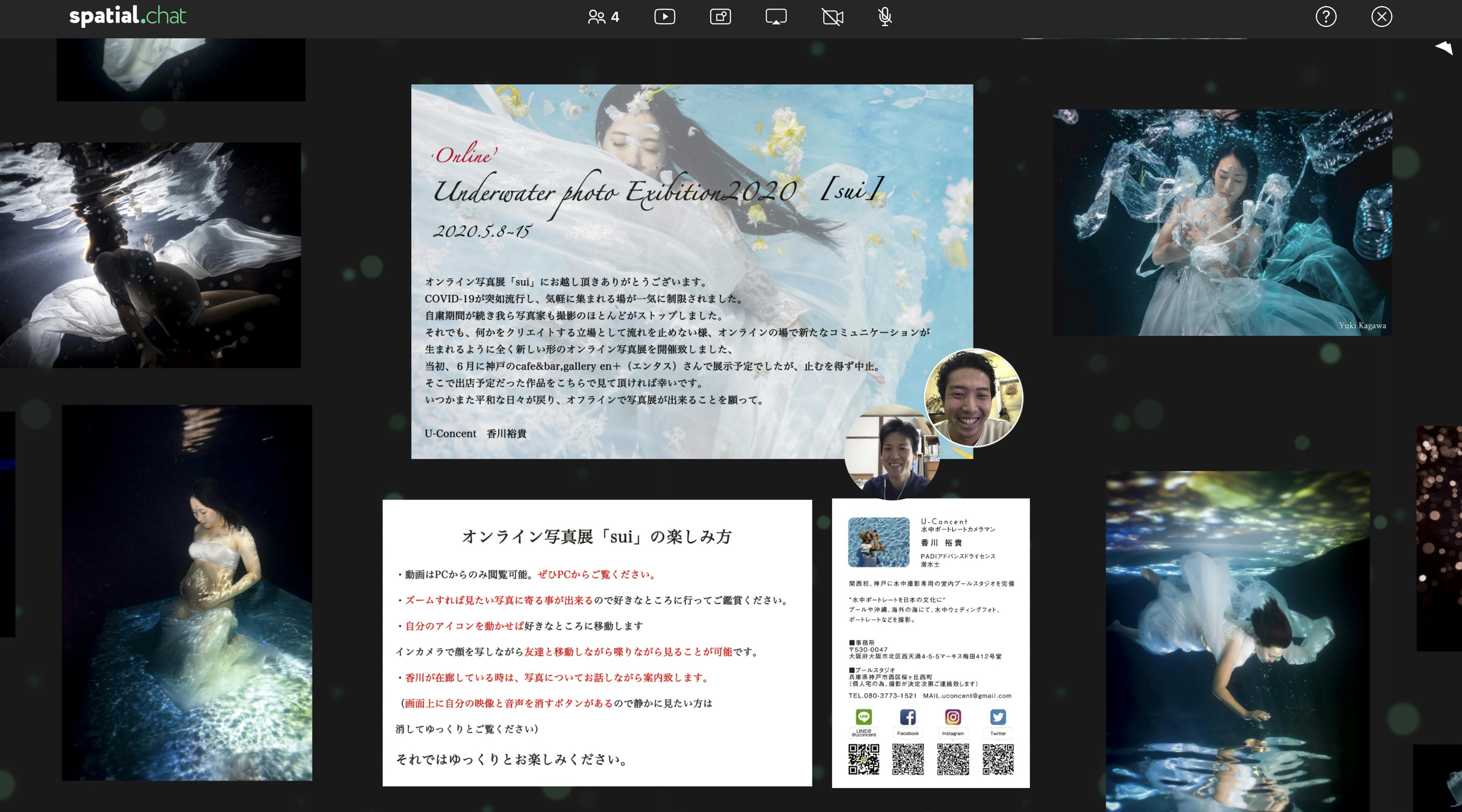Click the Yuki Kagawa jellyfish dress photo
The height and width of the screenshot is (812, 1462).
pyautogui.click(x=1222, y=223)
